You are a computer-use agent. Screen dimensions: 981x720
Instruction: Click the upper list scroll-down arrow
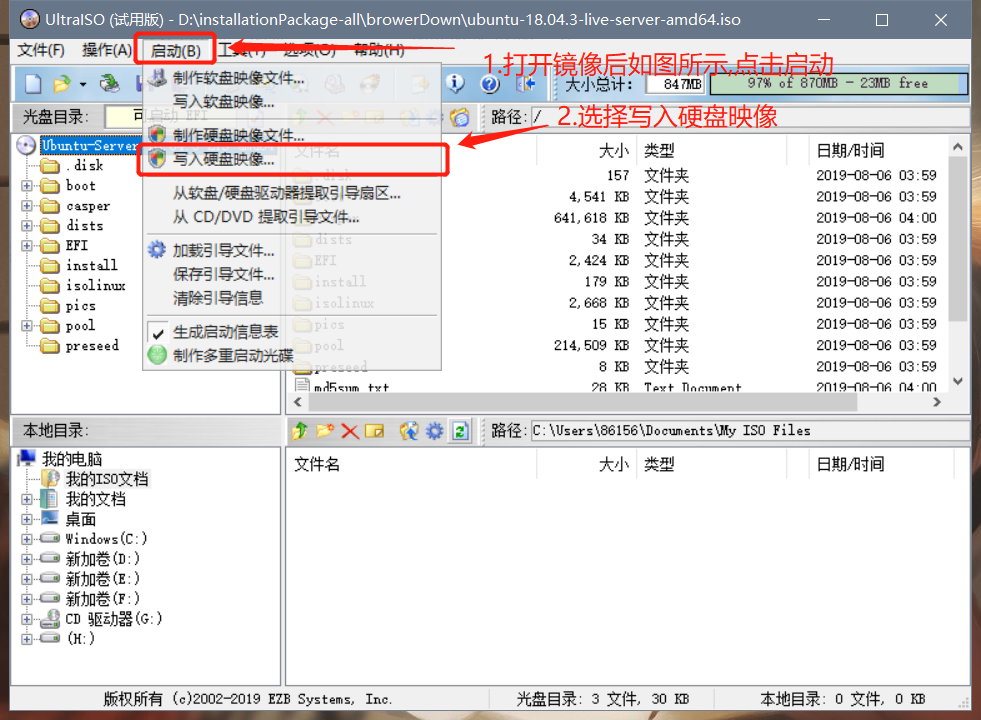point(958,381)
